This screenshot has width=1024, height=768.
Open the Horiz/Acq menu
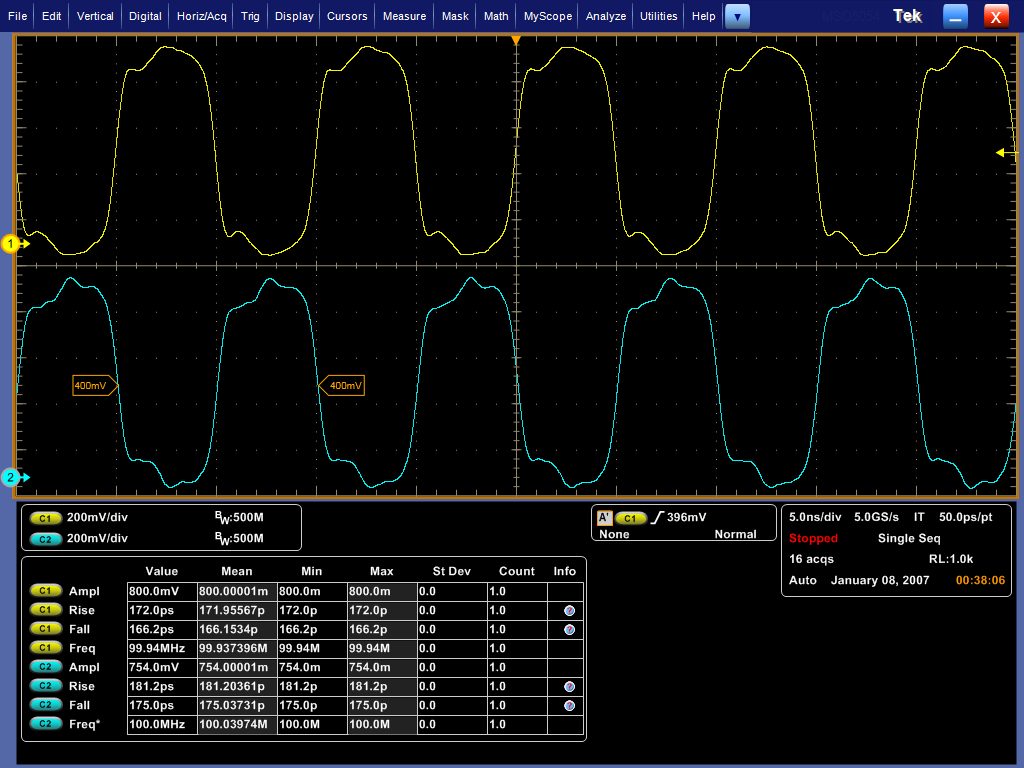click(202, 16)
